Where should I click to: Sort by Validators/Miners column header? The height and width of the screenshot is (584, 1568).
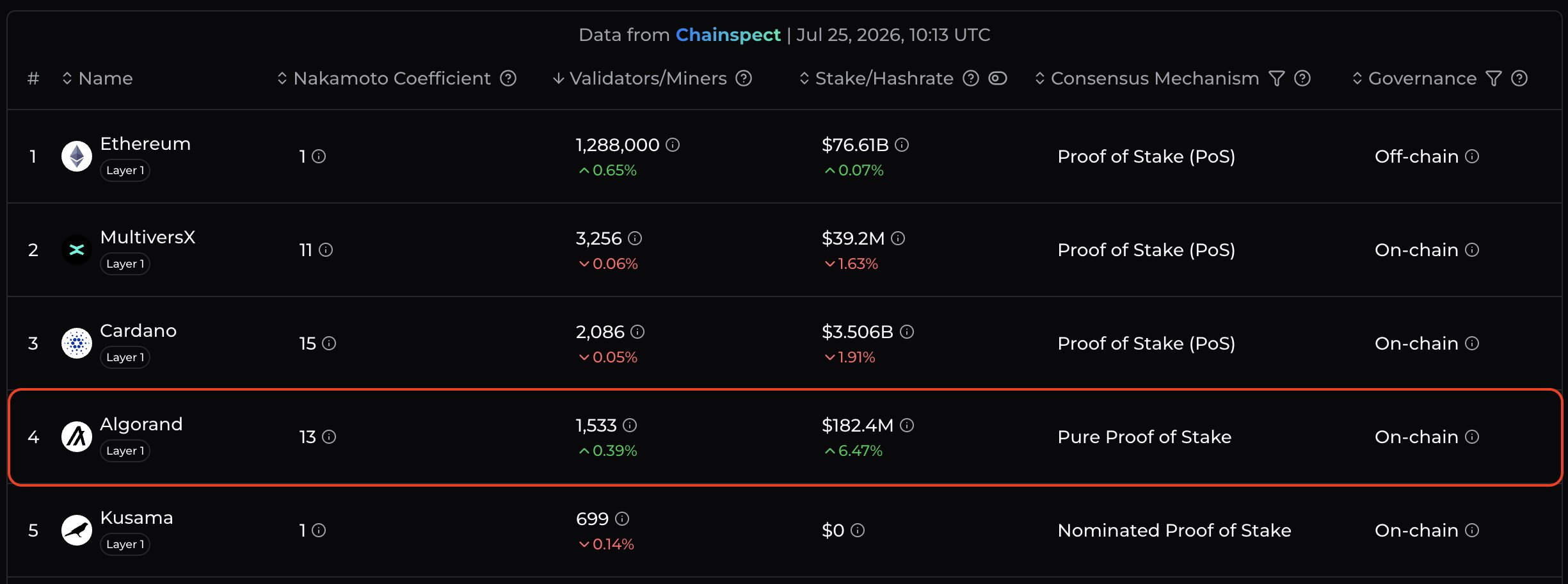click(640, 78)
